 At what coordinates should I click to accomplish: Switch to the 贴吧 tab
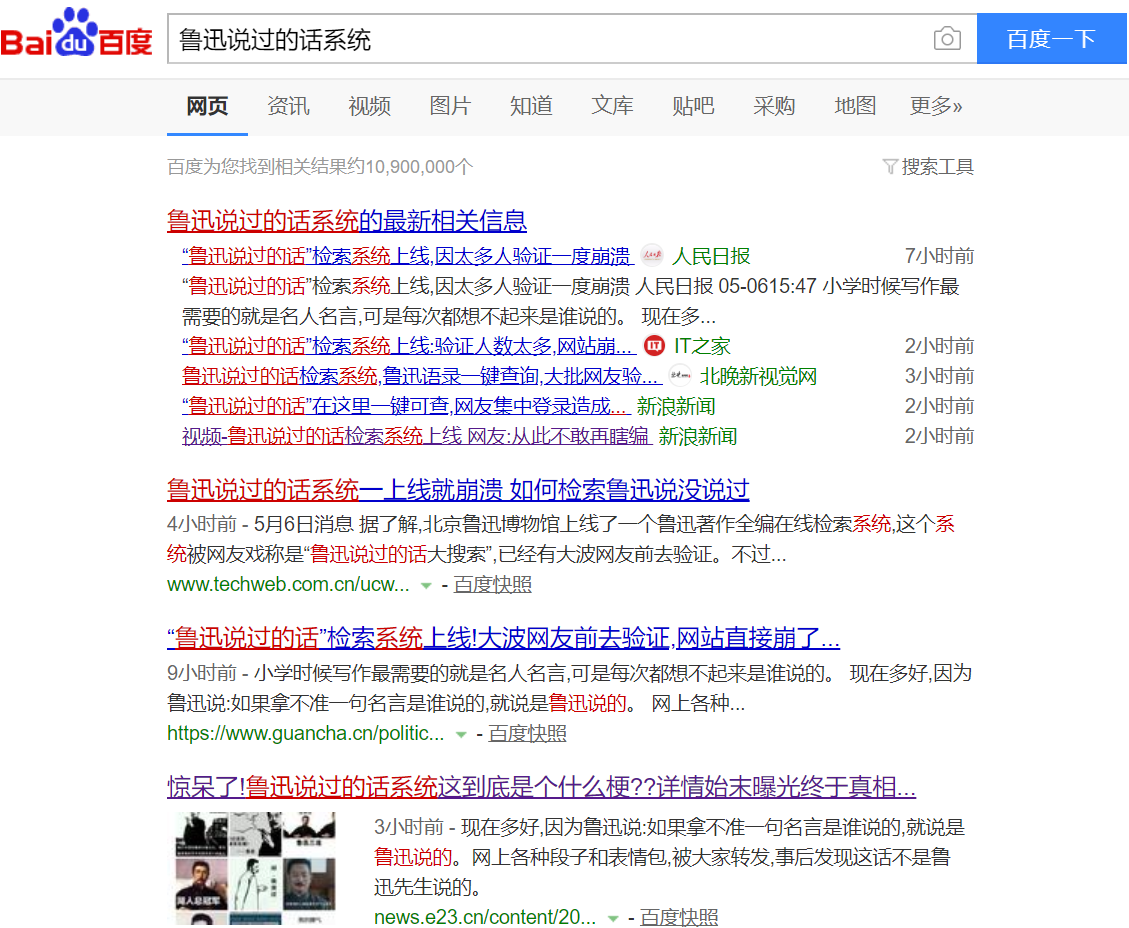[x=693, y=107]
